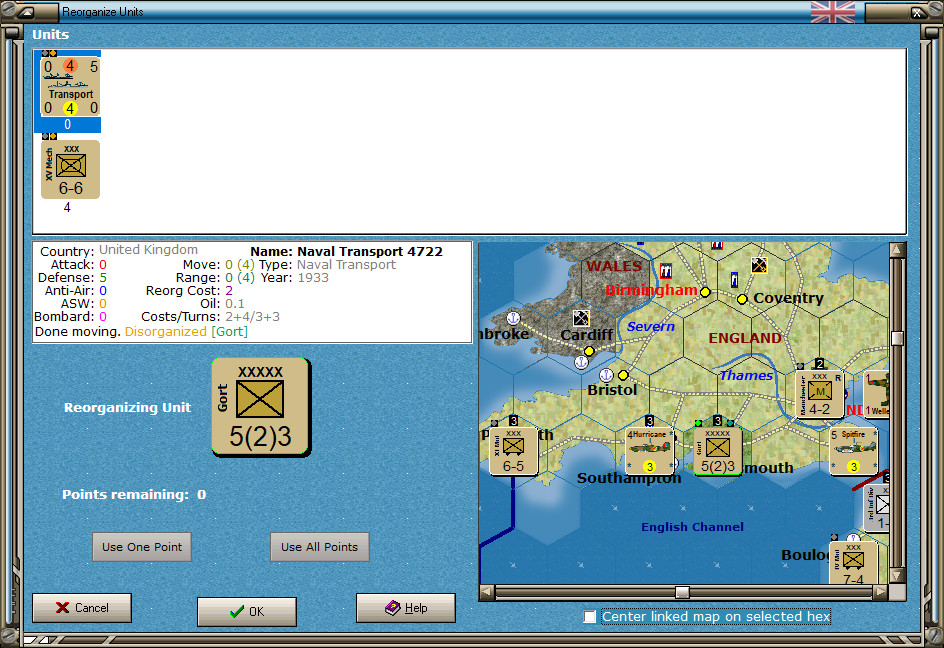Click the blue oil icon above Coventry
The width and height of the screenshot is (944, 648).
tap(734, 279)
